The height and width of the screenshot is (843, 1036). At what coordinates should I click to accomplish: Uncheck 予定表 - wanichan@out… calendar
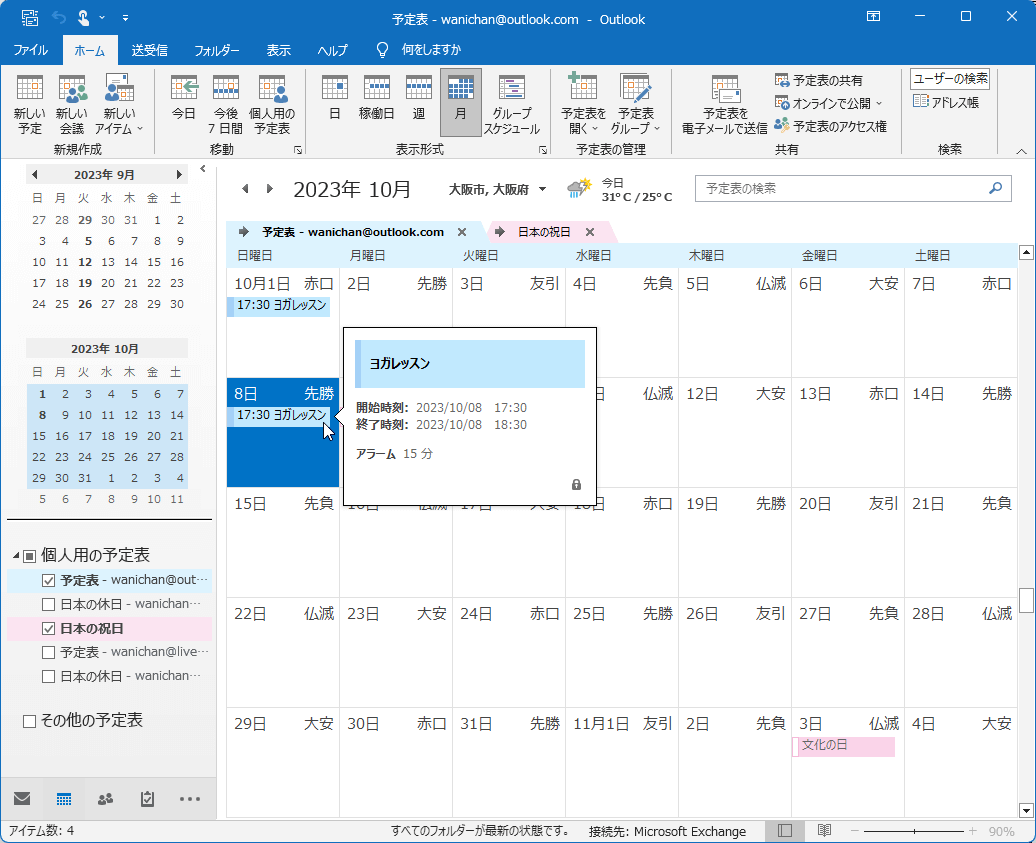(x=48, y=581)
